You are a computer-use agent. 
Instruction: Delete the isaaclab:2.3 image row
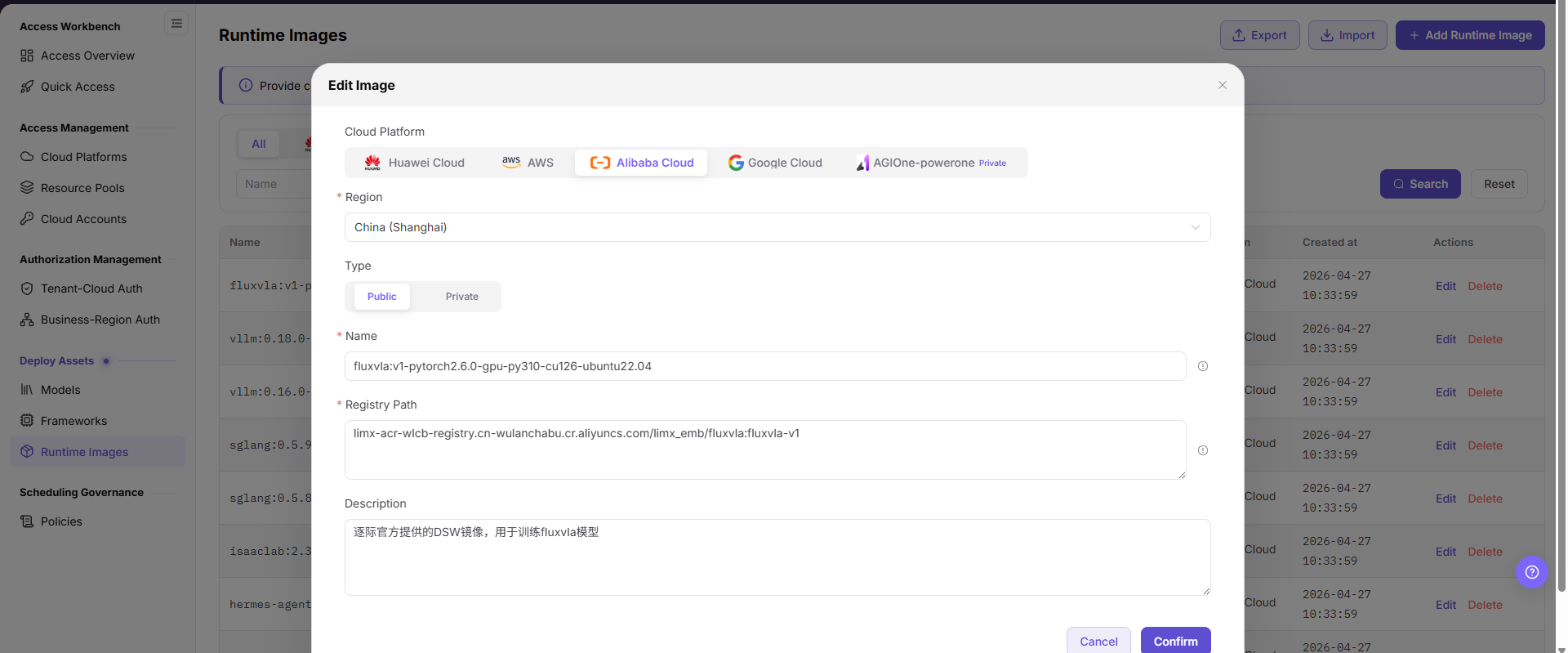pyautogui.click(x=1485, y=552)
